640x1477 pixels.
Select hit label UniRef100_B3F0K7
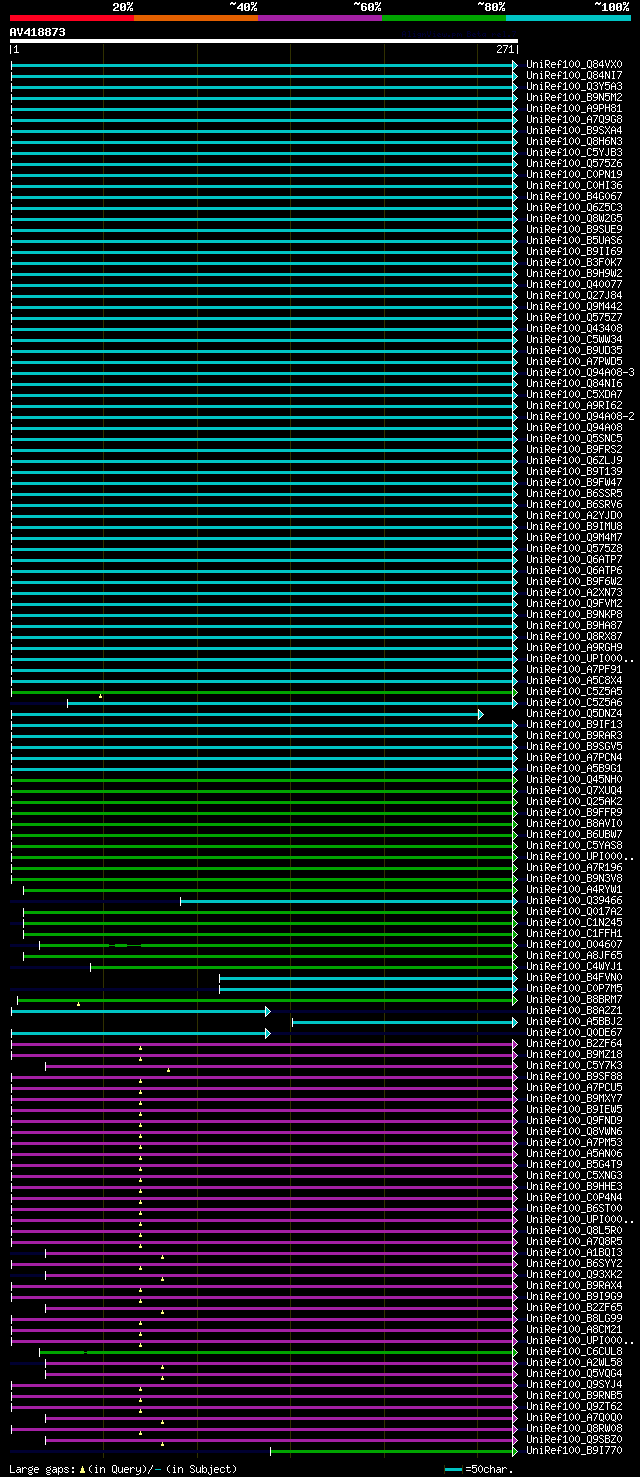click(573, 262)
